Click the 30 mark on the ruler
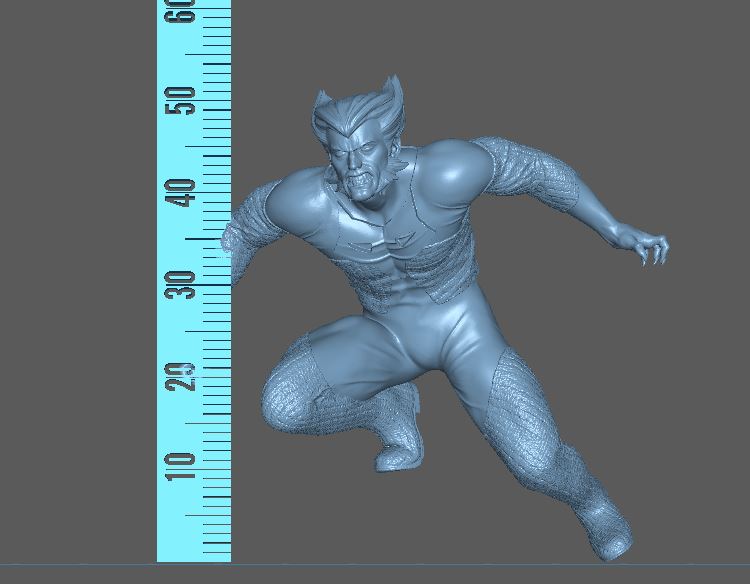Image resolution: width=750 pixels, height=584 pixels. point(182,284)
